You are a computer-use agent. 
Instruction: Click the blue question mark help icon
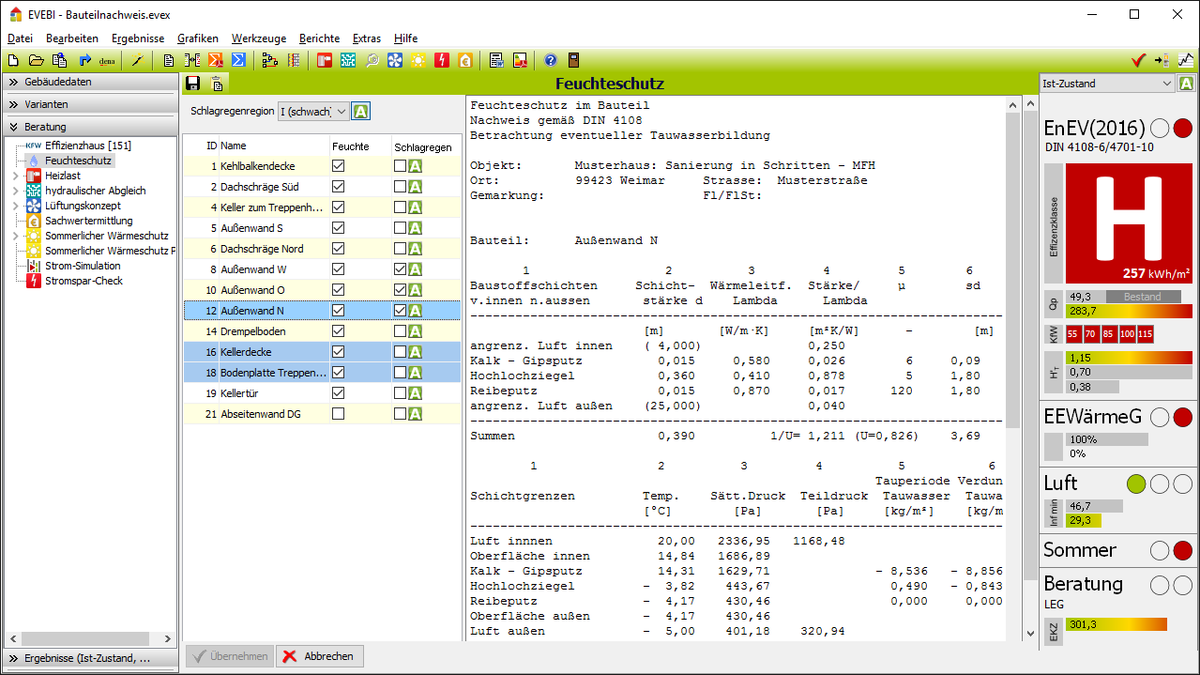551,60
